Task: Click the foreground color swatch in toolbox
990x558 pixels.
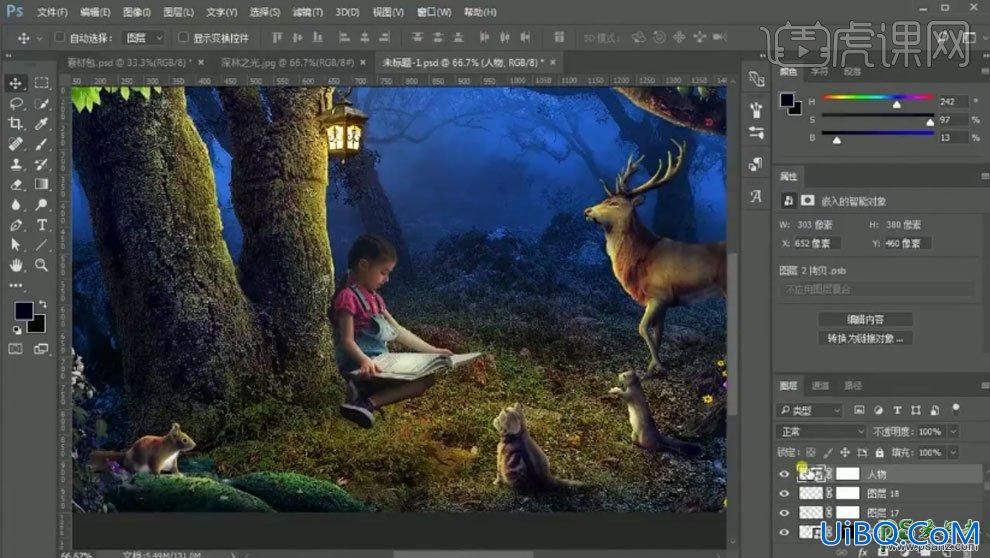Action: coord(24,311)
